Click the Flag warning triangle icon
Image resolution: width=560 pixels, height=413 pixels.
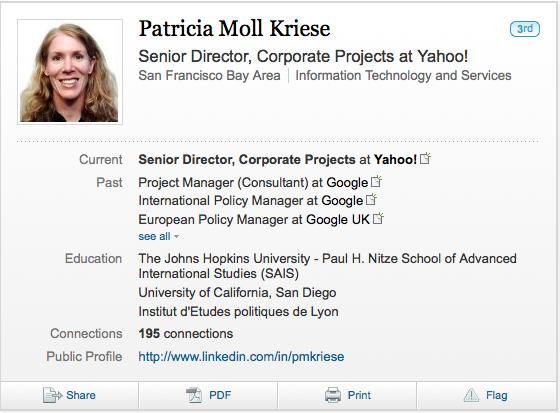471,395
